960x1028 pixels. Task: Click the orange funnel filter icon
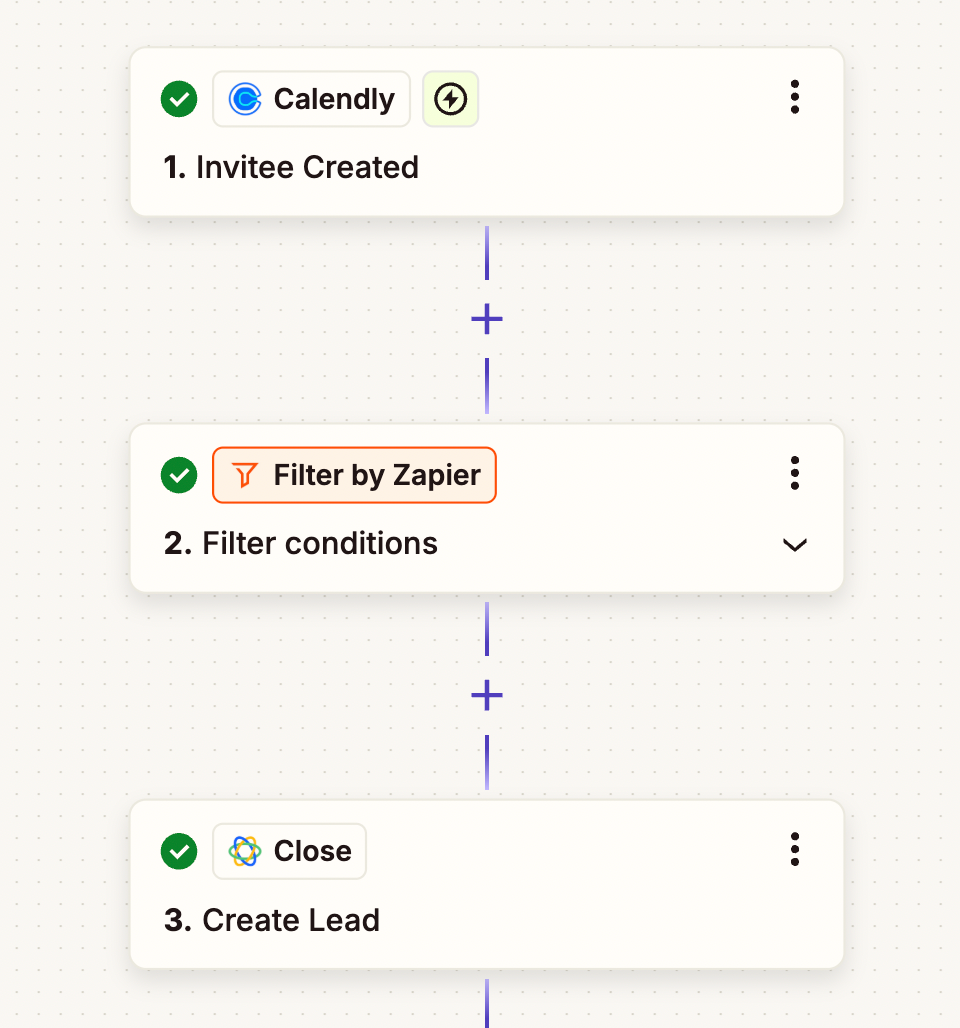tap(245, 475)
